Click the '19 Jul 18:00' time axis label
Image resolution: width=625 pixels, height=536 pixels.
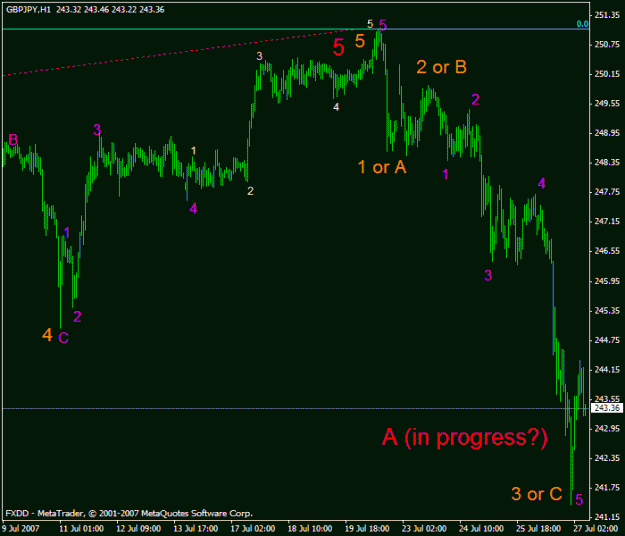tap(367, 529)
